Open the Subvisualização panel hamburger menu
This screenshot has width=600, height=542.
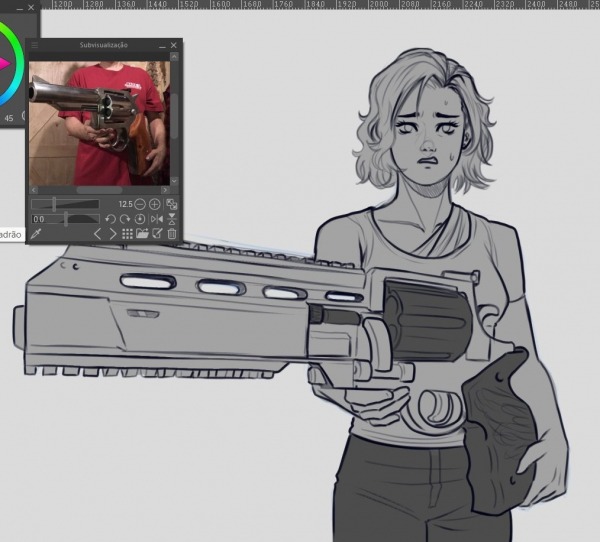coord(35,45)
